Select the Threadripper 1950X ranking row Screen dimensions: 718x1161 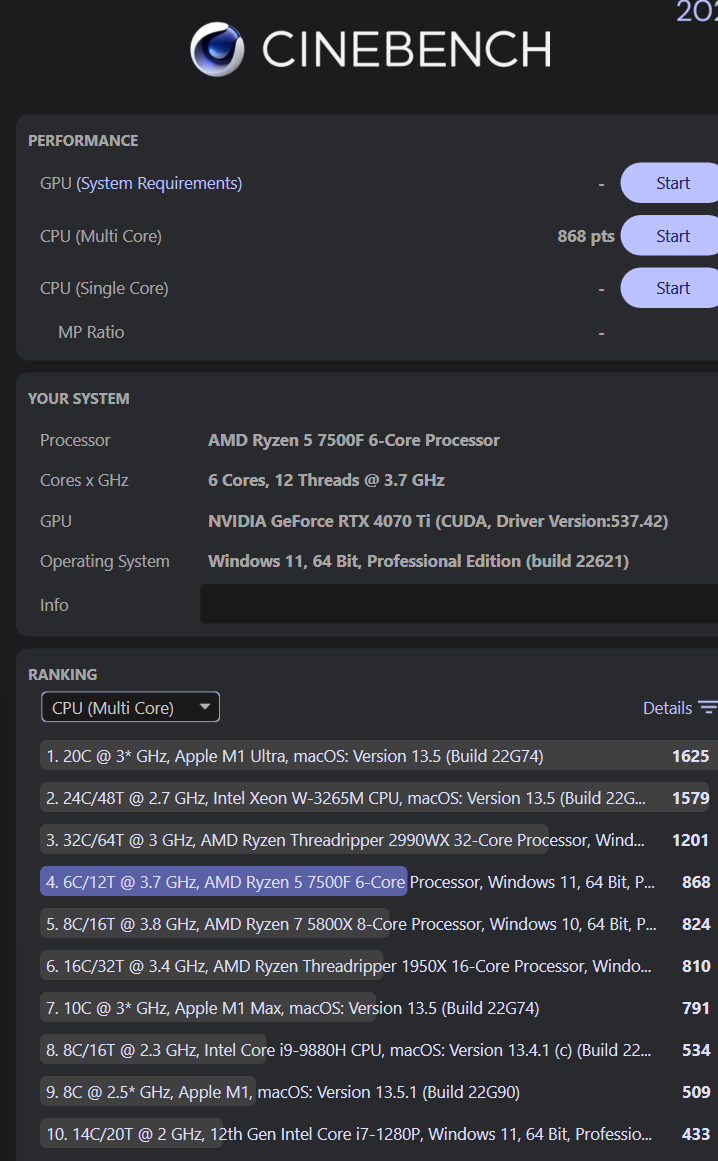pos(350,966)
